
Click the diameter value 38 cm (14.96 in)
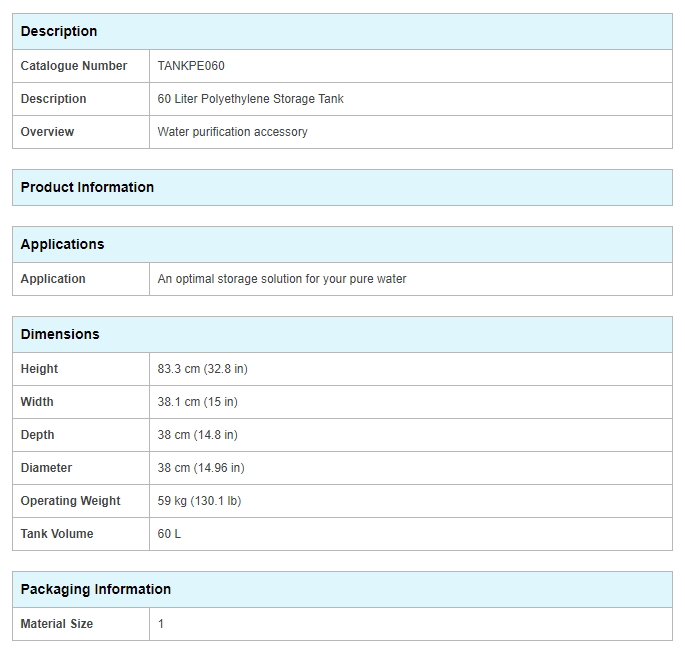coord(200,468)
